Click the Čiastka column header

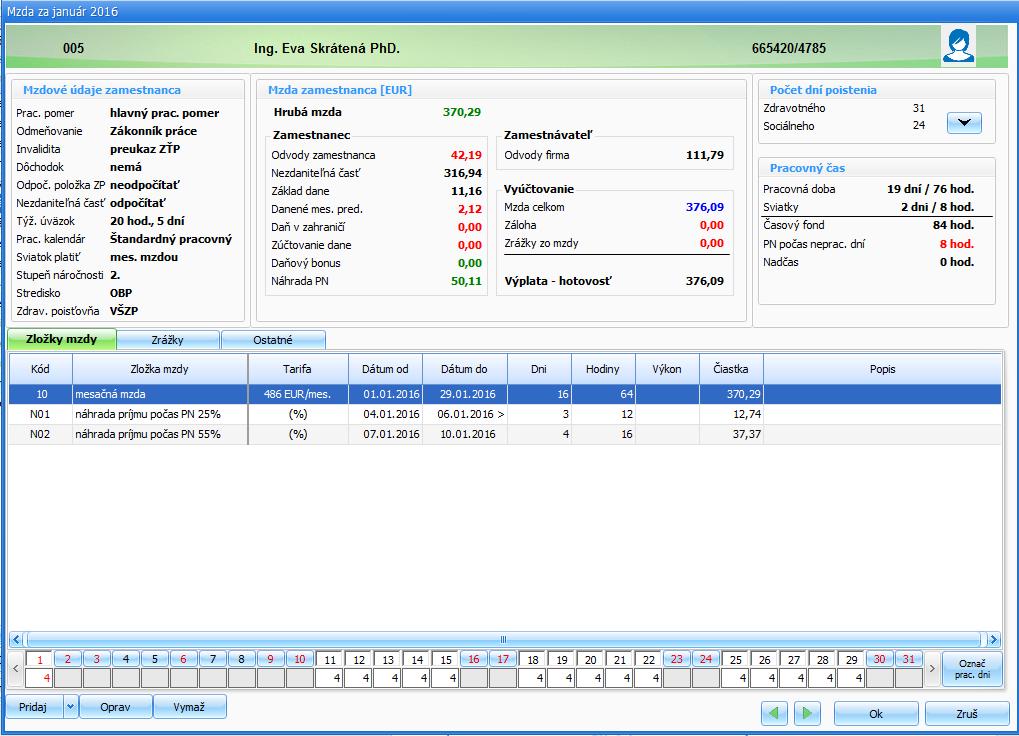(731, 369)
